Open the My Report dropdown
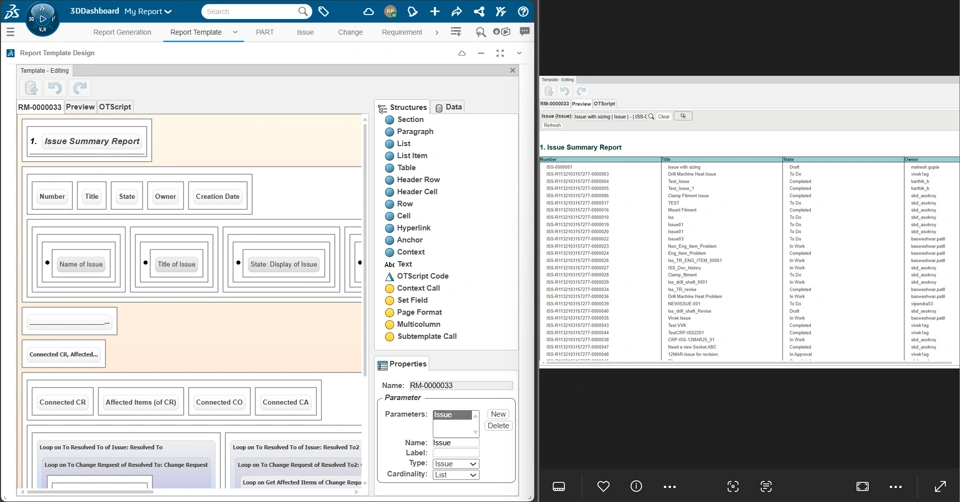The image size is (960, 502). tap(148, 11)
